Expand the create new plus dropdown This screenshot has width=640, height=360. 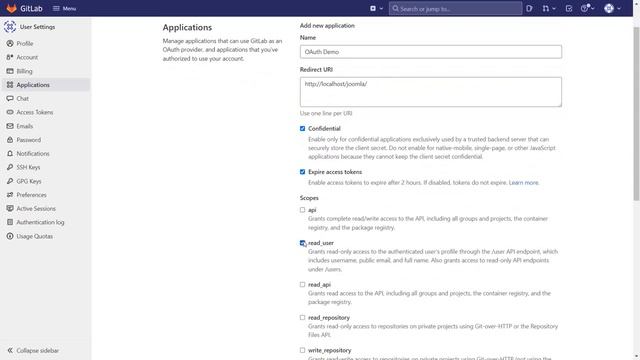tap(376, 9)
